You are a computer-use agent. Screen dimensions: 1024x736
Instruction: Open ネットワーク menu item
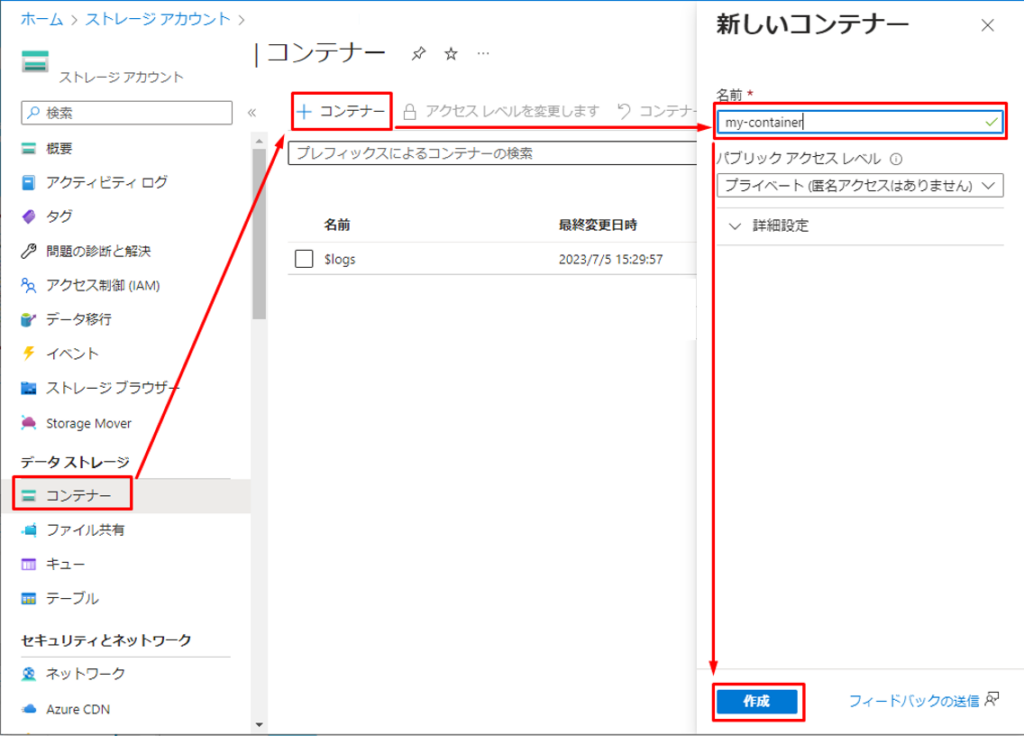click(85, 674)
